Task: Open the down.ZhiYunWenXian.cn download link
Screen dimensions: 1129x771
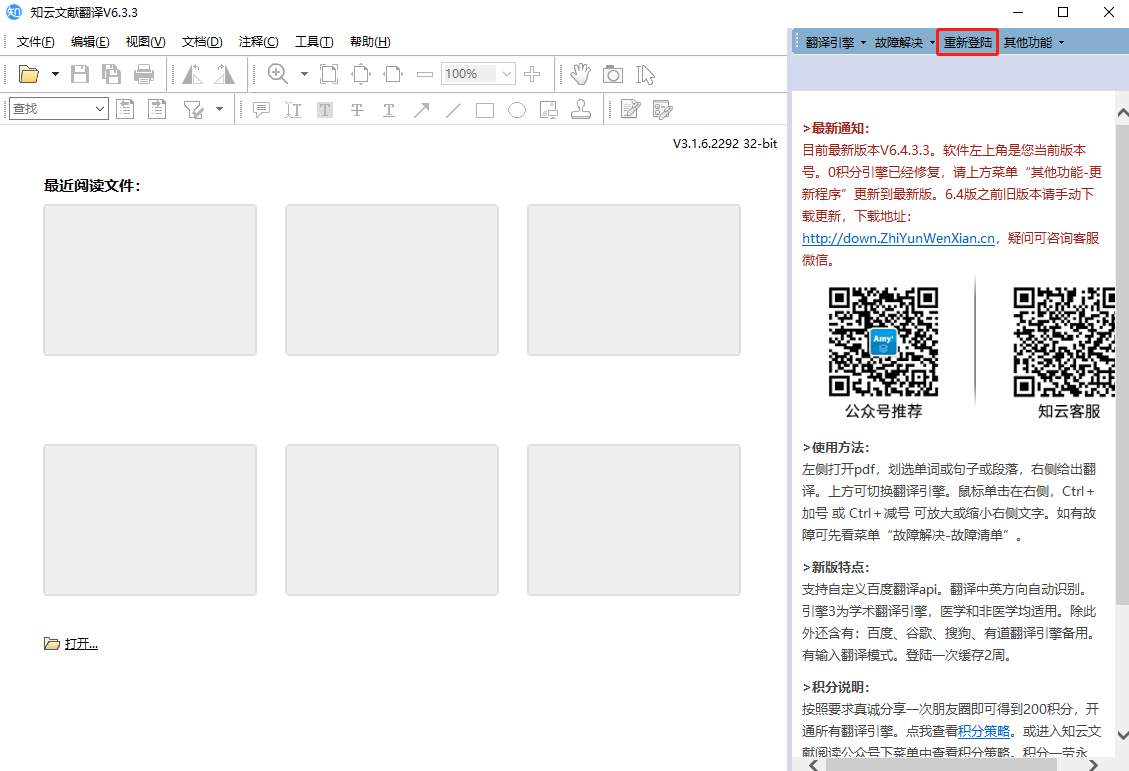Action: [897, 238]
